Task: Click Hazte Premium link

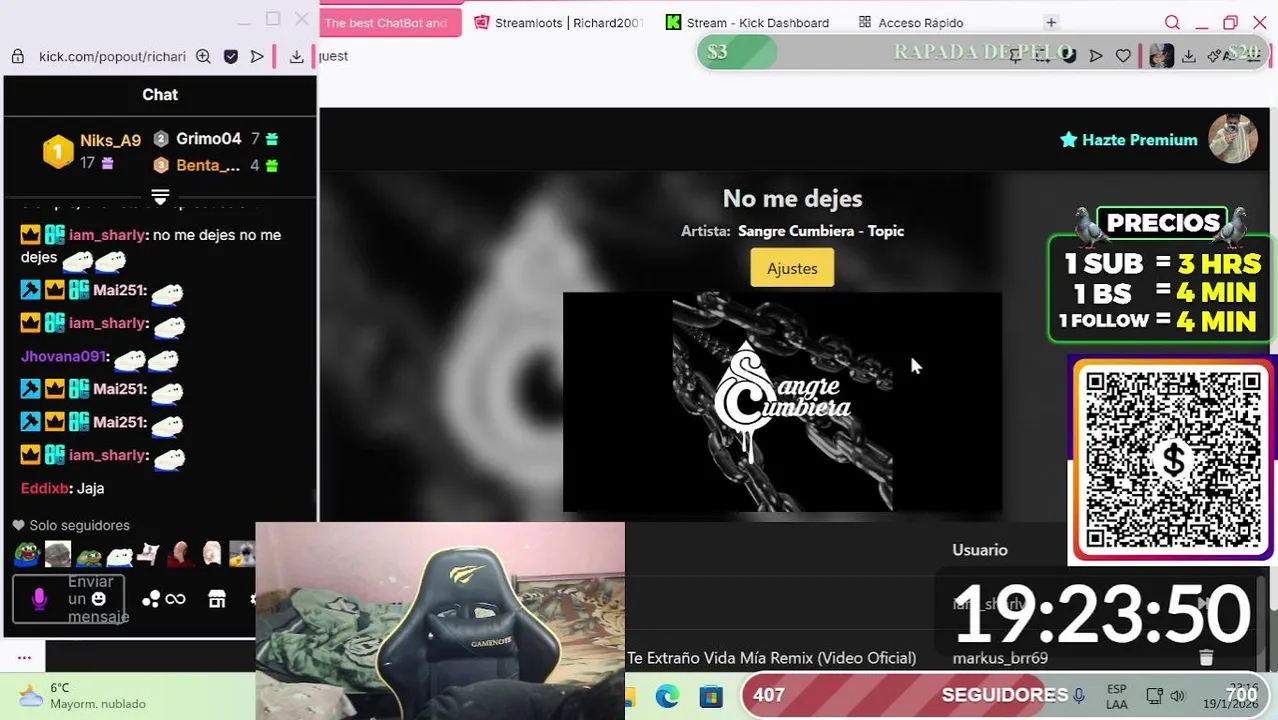Action: (1129, 140)
